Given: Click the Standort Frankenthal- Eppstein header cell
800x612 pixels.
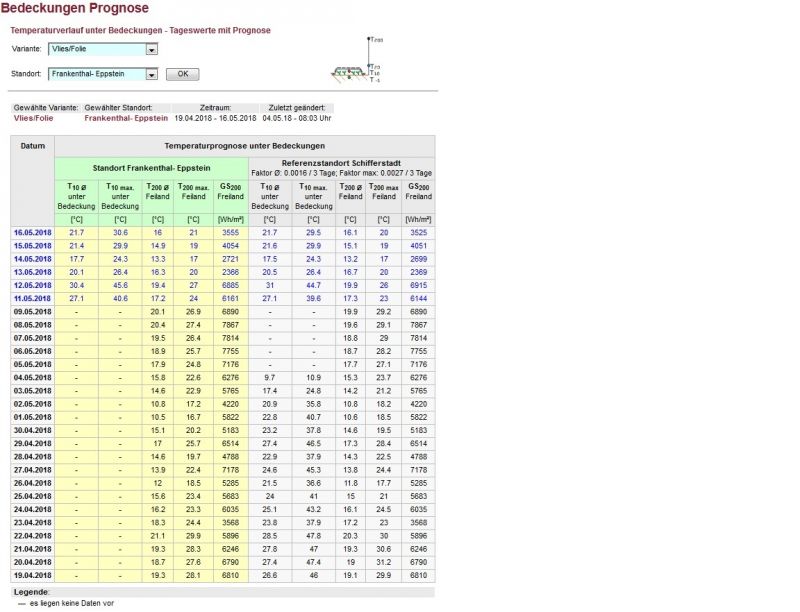Looking at the screenshot, I should (150, 168).
